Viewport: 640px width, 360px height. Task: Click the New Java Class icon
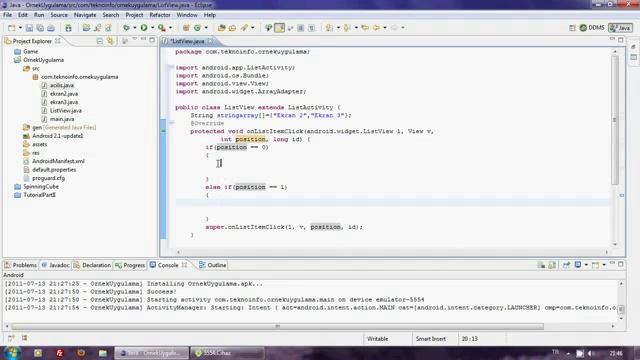click(198, 28)
